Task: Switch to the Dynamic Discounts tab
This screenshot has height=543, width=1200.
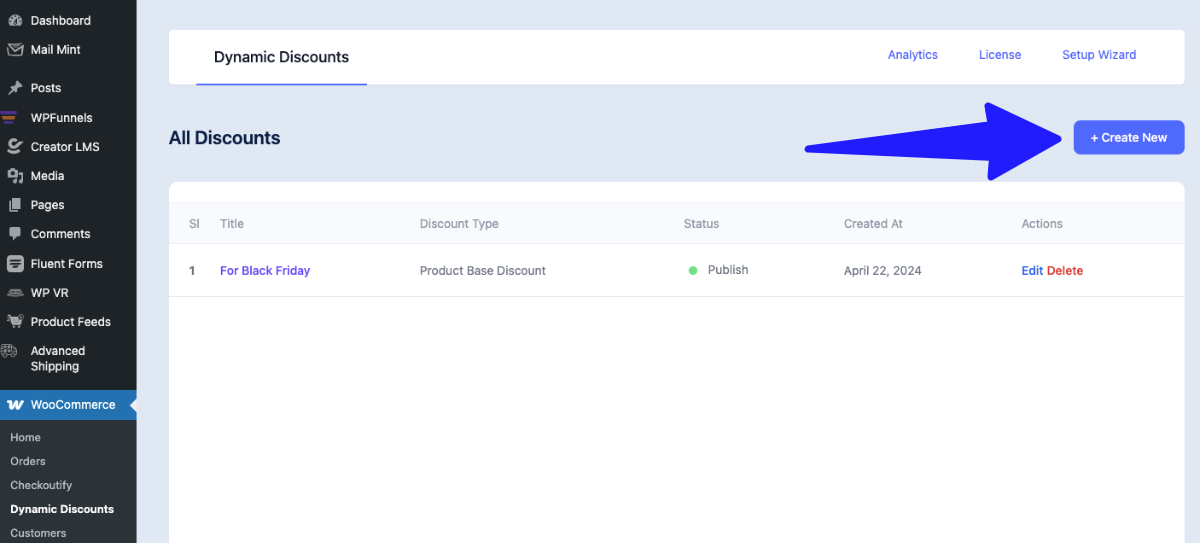Action: coord(281,57)
